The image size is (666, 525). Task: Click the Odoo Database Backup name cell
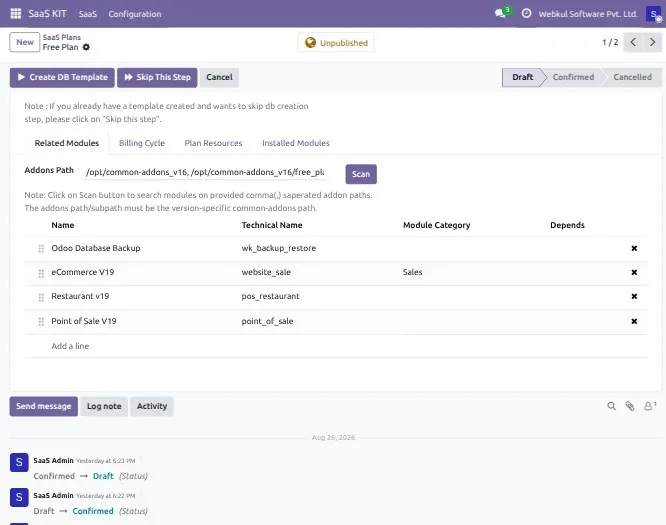[96, 248]
